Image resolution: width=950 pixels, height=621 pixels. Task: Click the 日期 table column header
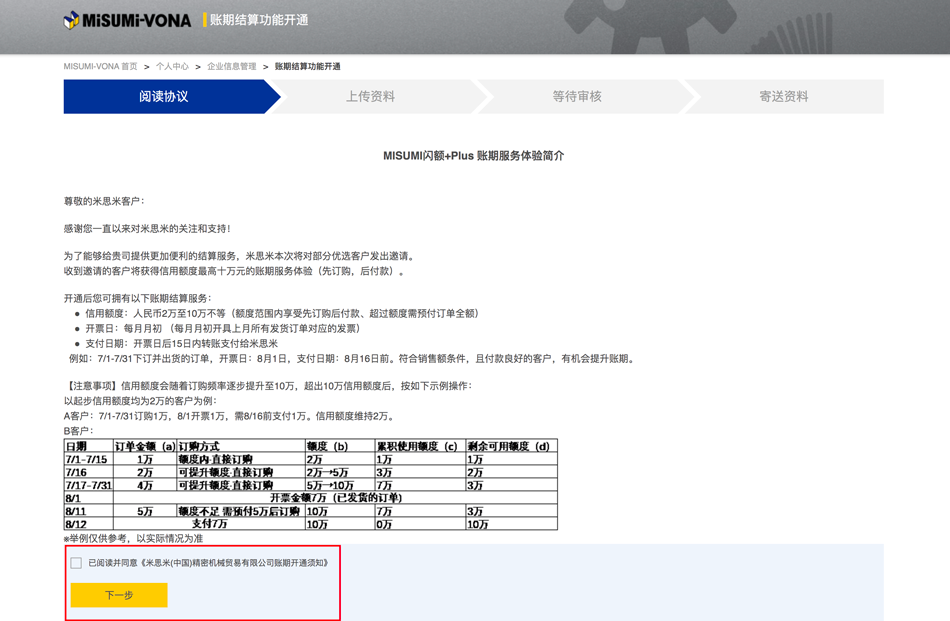click(x=76, y=446)
